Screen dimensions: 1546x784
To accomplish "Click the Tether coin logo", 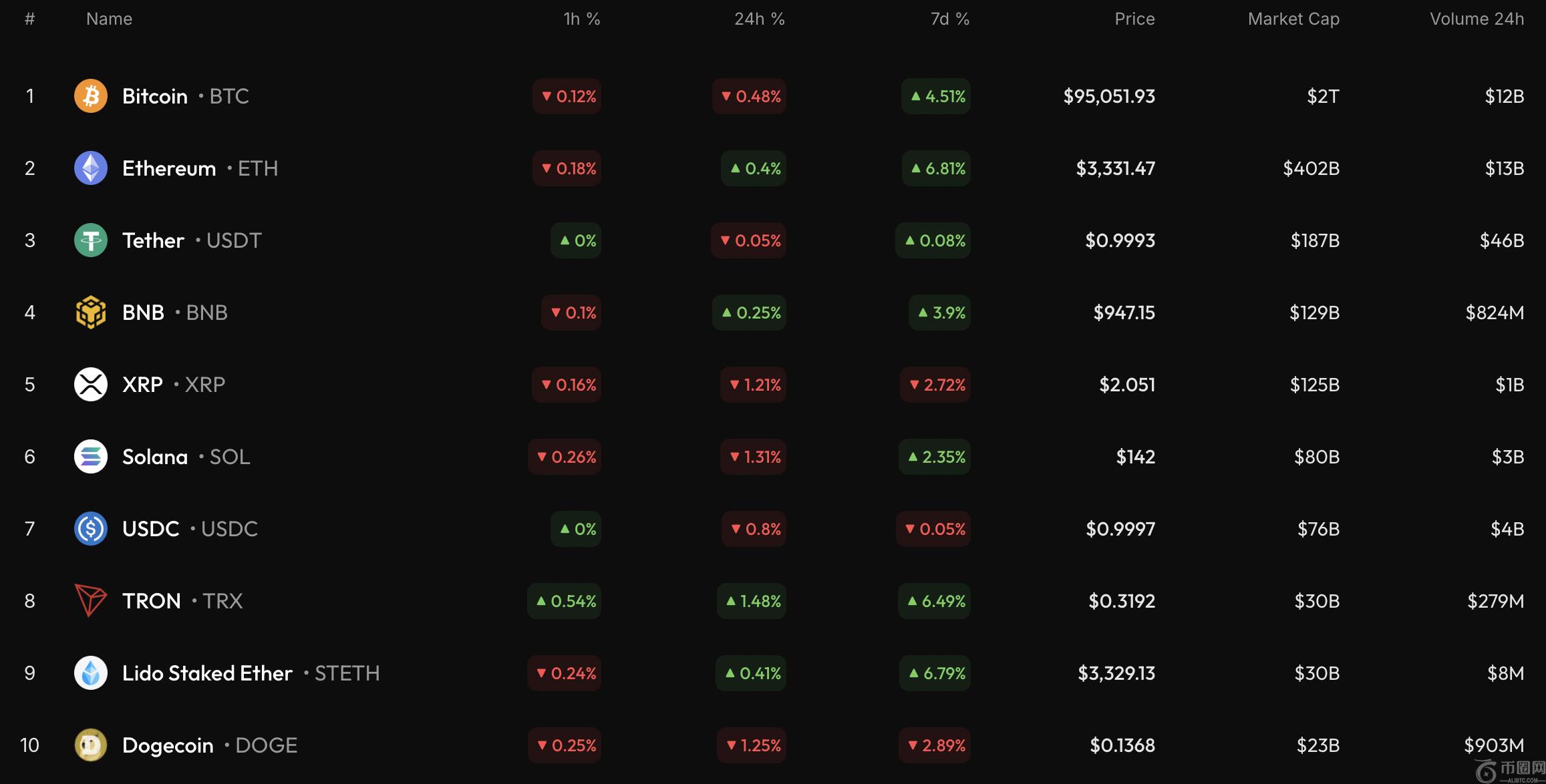I will pos(90,240).
